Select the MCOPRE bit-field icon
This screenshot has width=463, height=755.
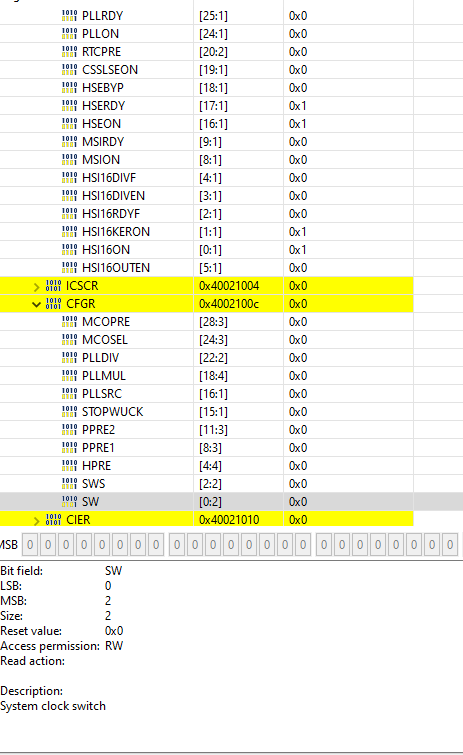click(69, 322)
